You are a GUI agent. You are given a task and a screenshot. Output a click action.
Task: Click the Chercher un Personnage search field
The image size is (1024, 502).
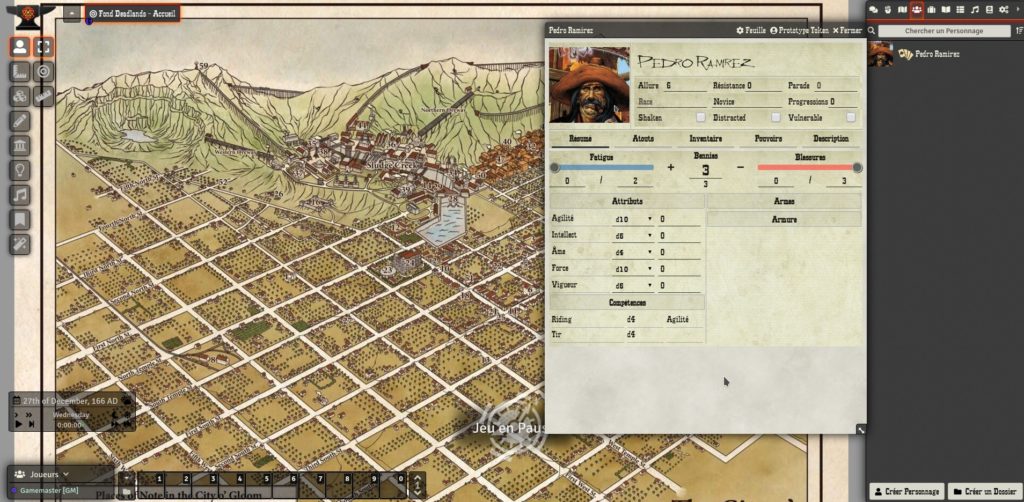point(944,31)
